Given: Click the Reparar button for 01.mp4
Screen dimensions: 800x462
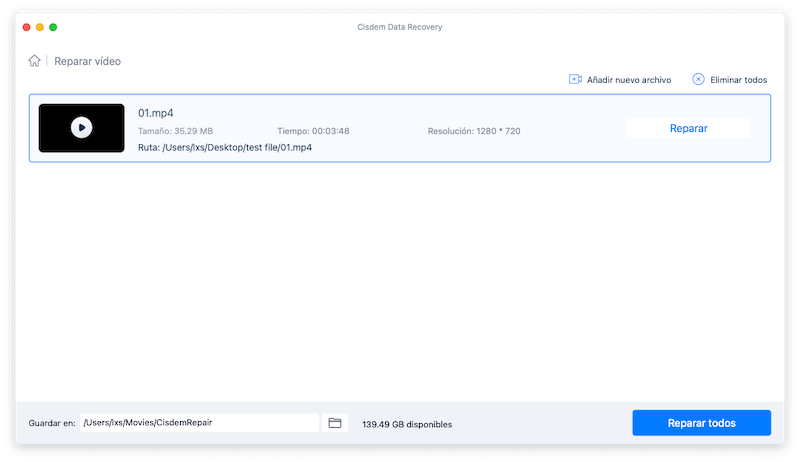Looking at the screenshot, I should coord(688,129).
